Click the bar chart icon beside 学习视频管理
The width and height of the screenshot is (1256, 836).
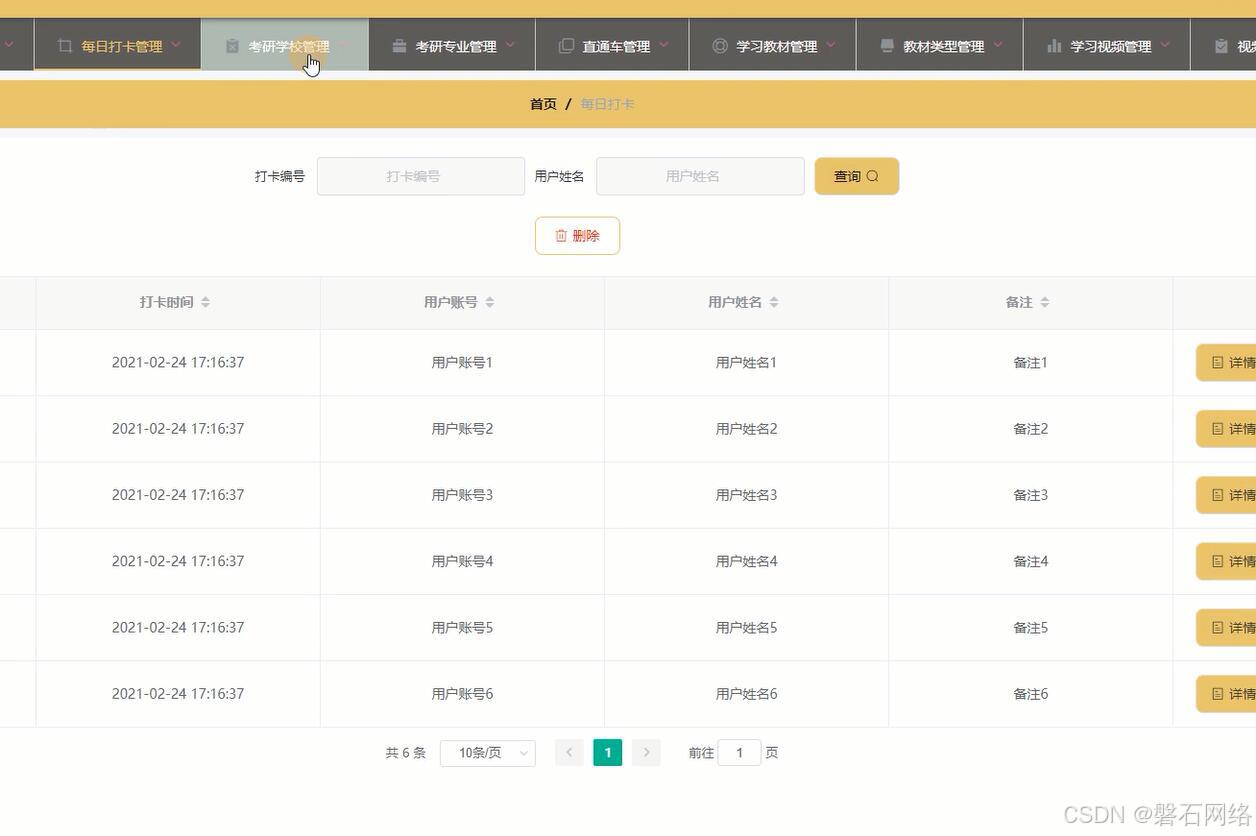click(x=1054, y=46)
